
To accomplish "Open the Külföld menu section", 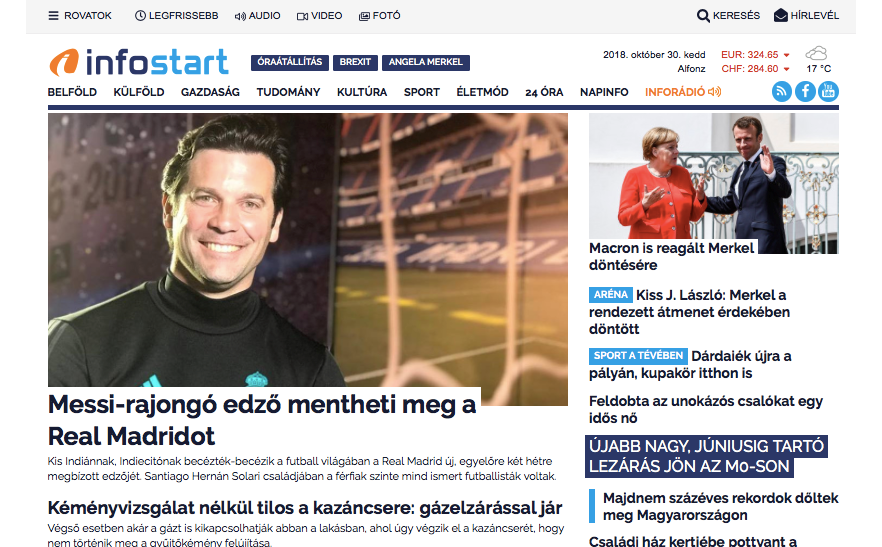I will click(x=139, y=92).
